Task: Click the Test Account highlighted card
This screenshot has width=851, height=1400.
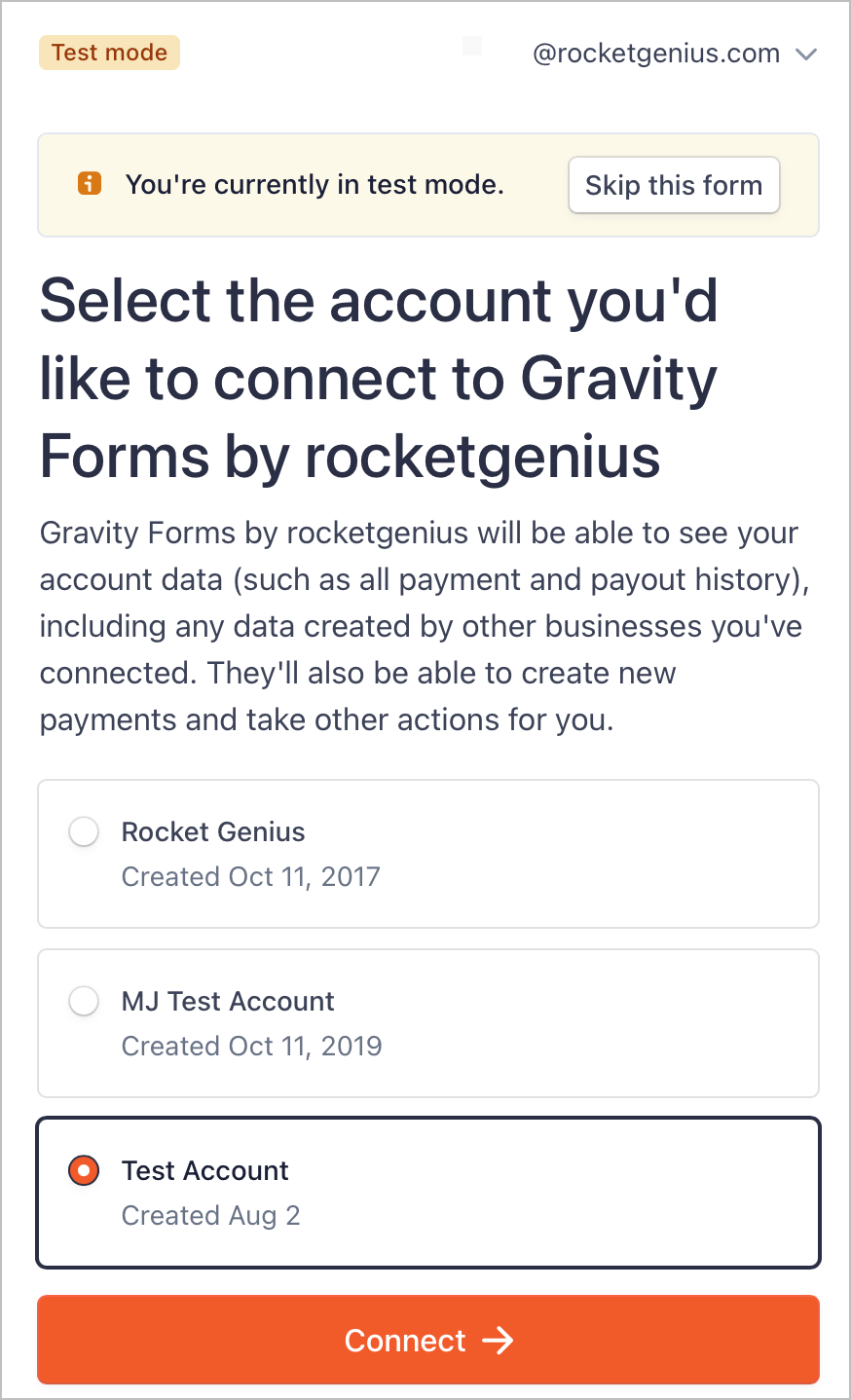Action: 428,1192
